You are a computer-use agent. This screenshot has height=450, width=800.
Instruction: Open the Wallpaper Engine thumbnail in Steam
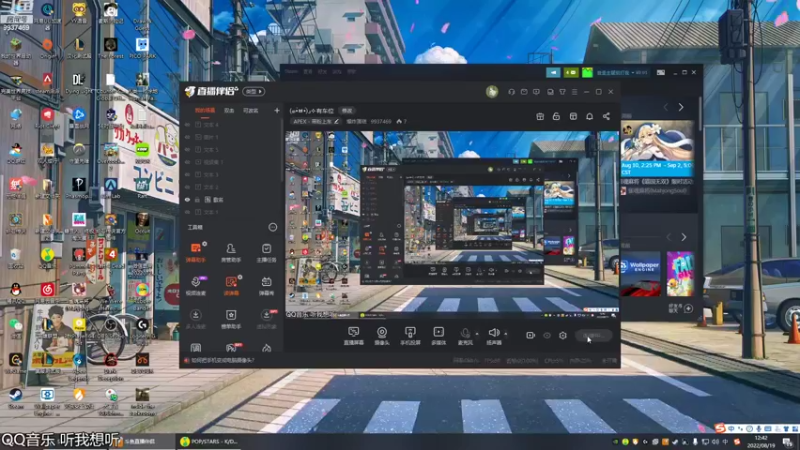tap(641, 274)
